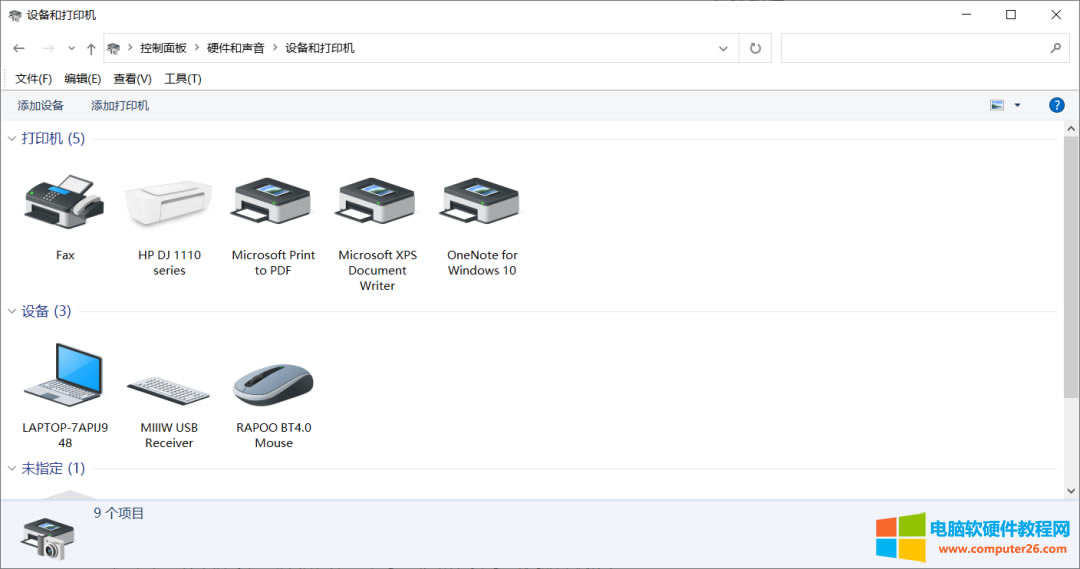This screenshot has width=1080, height=569.
Task: Open the view options dropdown arrow
Action: (x=1017, y=105)
